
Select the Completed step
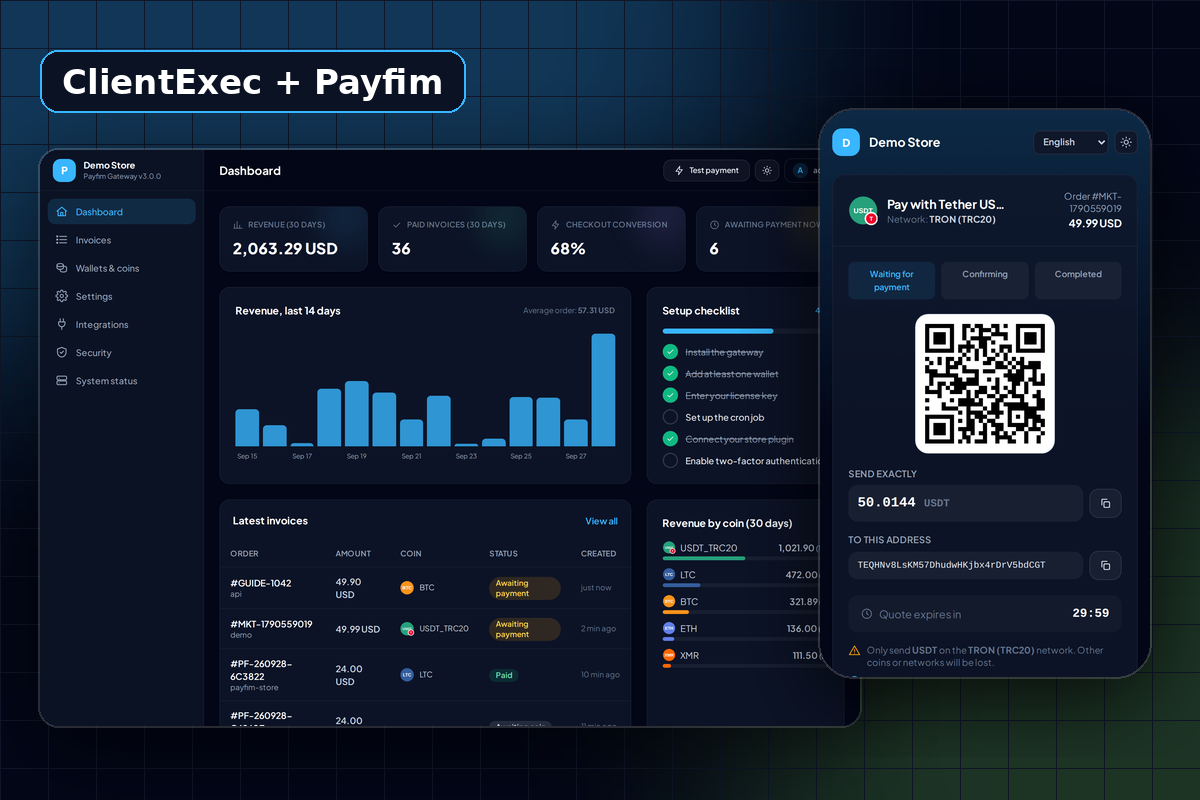click(x=1078, y=280)
